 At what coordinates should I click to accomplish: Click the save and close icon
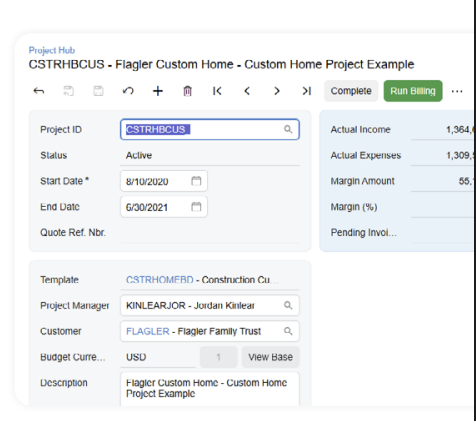(69, 91)
